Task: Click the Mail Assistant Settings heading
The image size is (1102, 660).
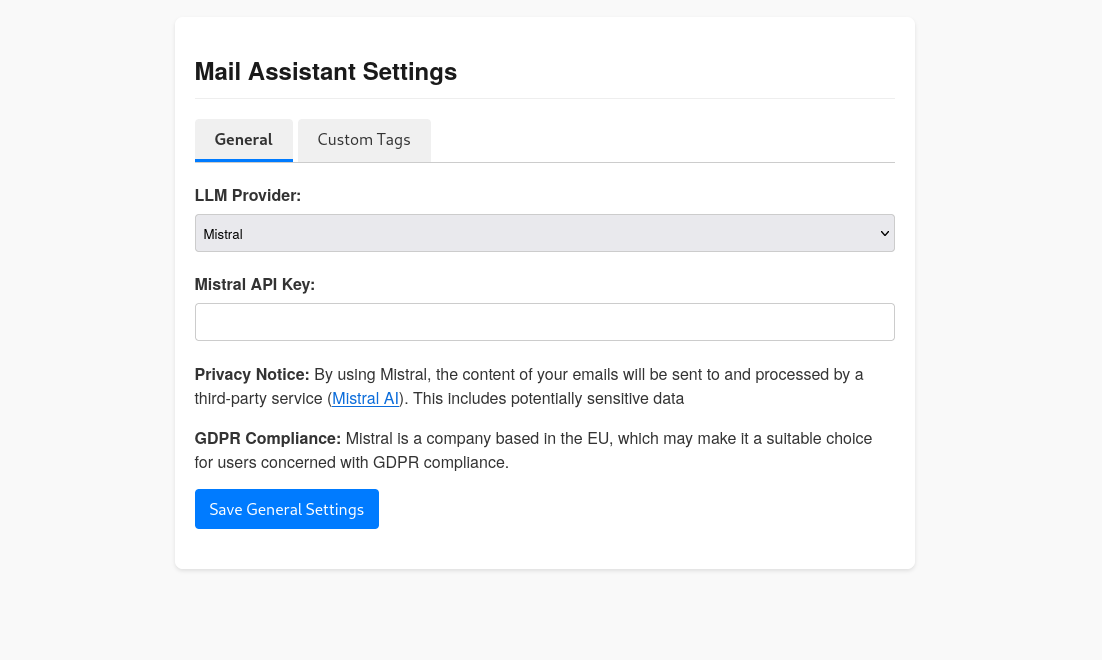Action: tap(325, 72)
